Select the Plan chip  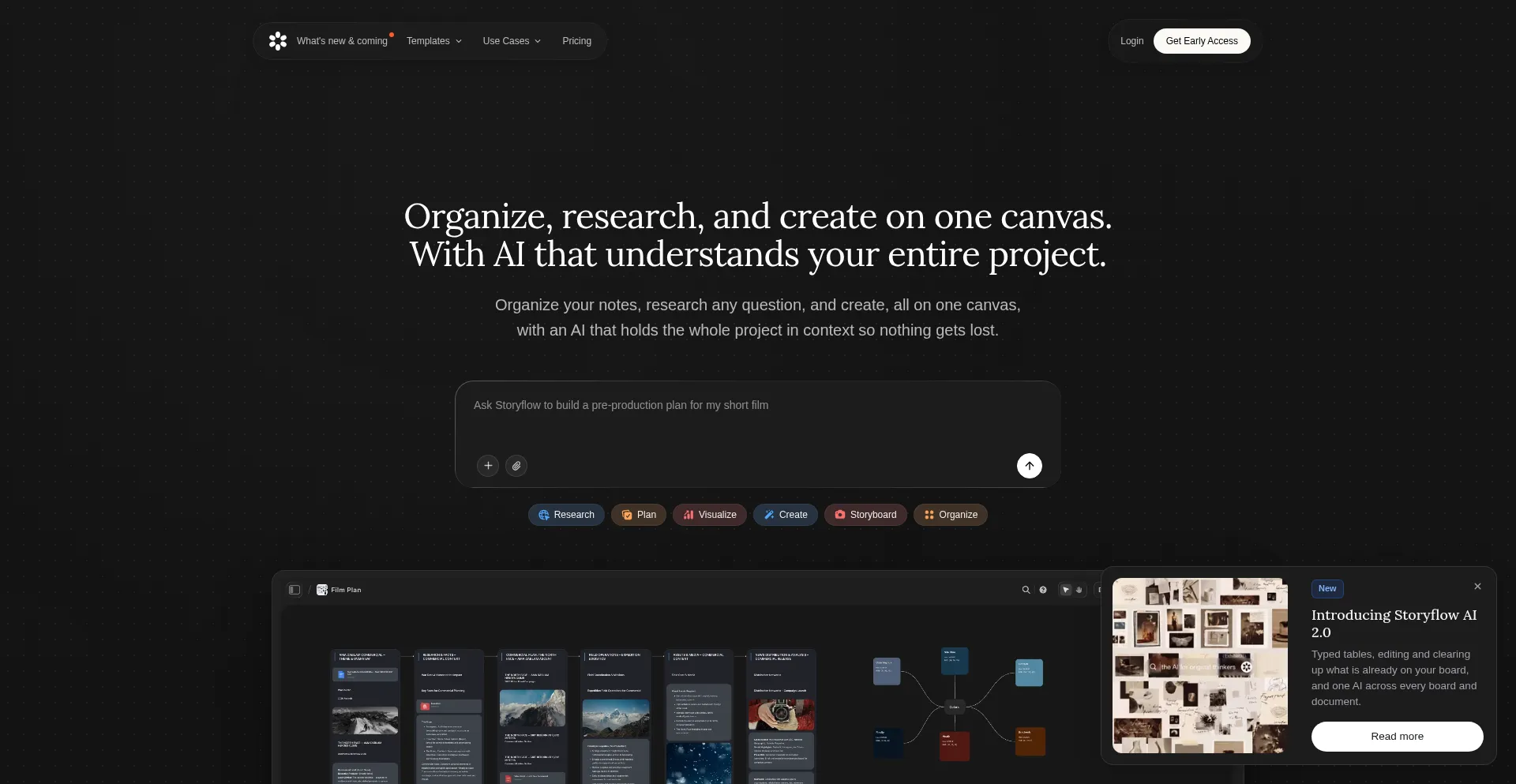point(639,515)
